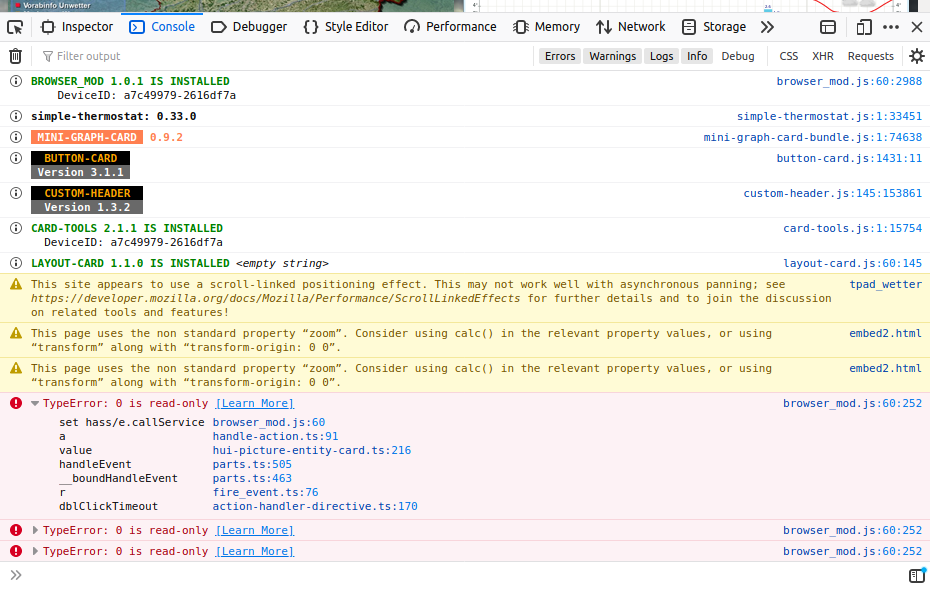Open the Learn More link
The height and width of the screenshot is (589, 930).
tap(254, 403)
